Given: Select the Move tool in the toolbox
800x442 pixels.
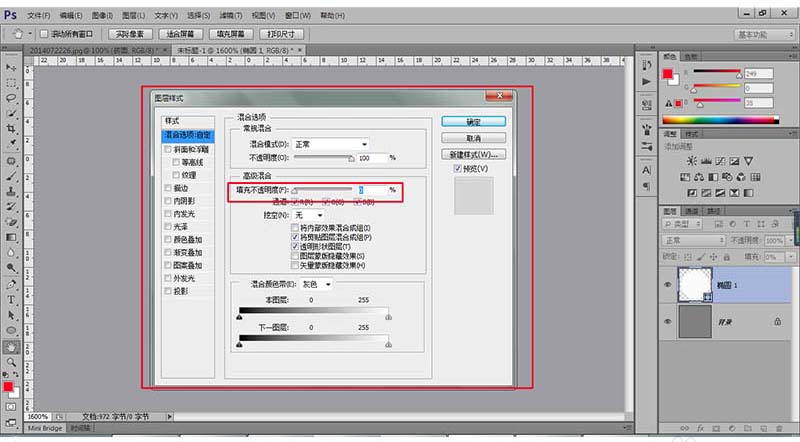Looking at the screenshot, I should 11,67.
